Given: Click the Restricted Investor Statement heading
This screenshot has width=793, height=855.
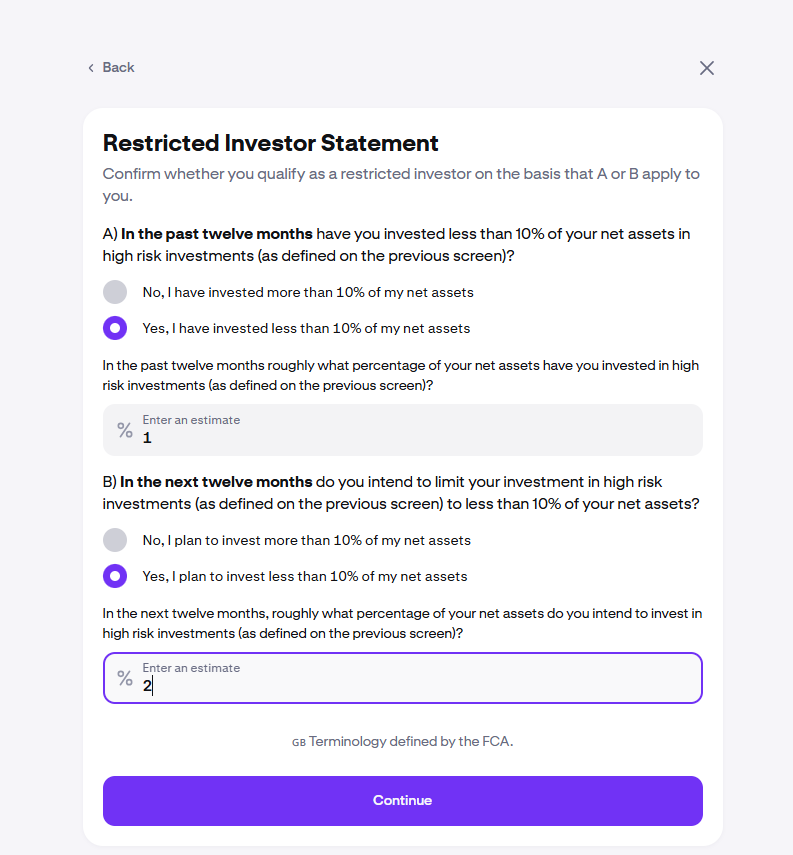Looking at the screenshot, I should [271, 143].
